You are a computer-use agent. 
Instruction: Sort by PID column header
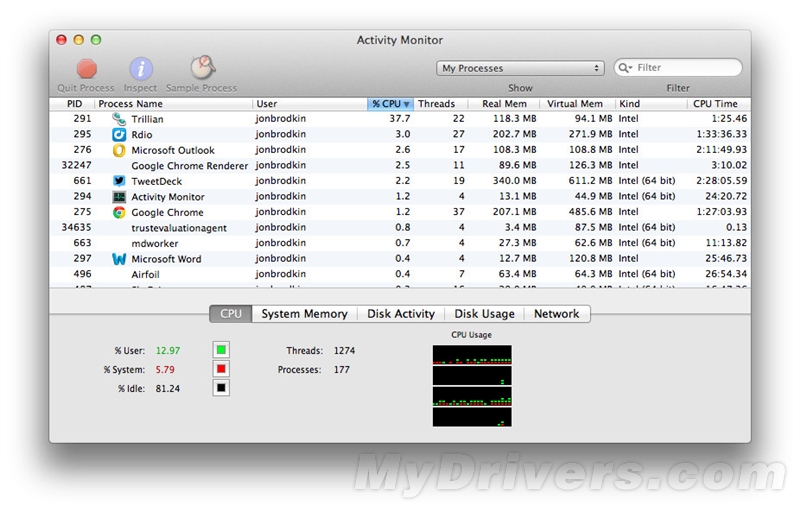click(x=74, y=104)
